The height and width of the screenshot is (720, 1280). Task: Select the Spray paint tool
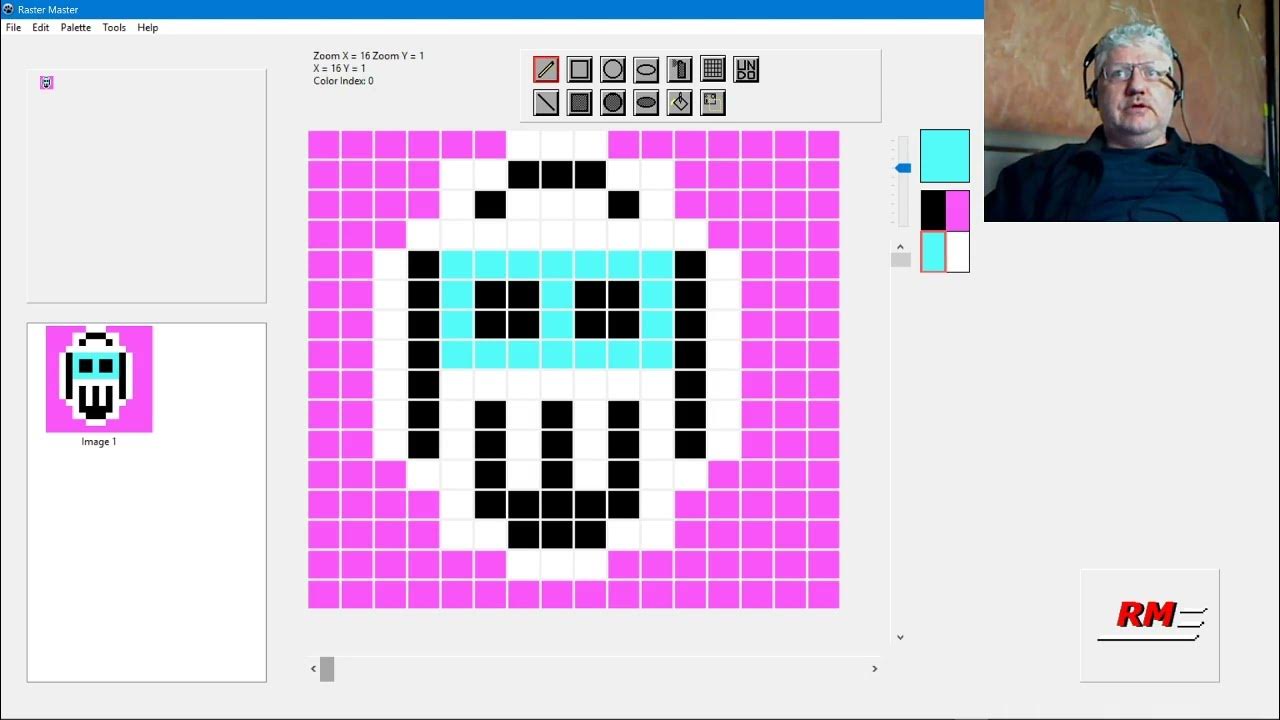[x=679, y=69]
